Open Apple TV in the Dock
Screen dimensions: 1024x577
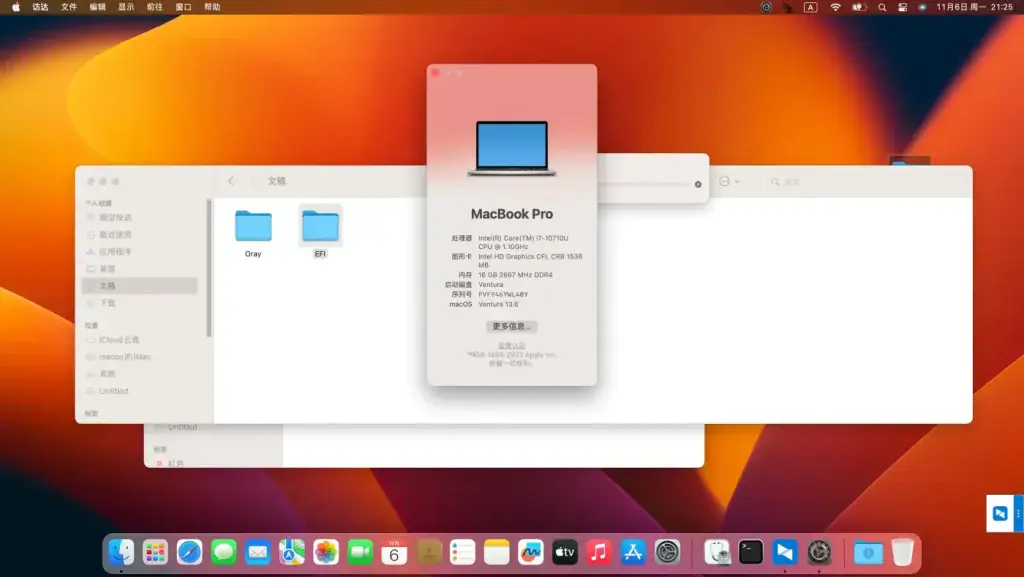pyautogui.click(x=565, y=553)
